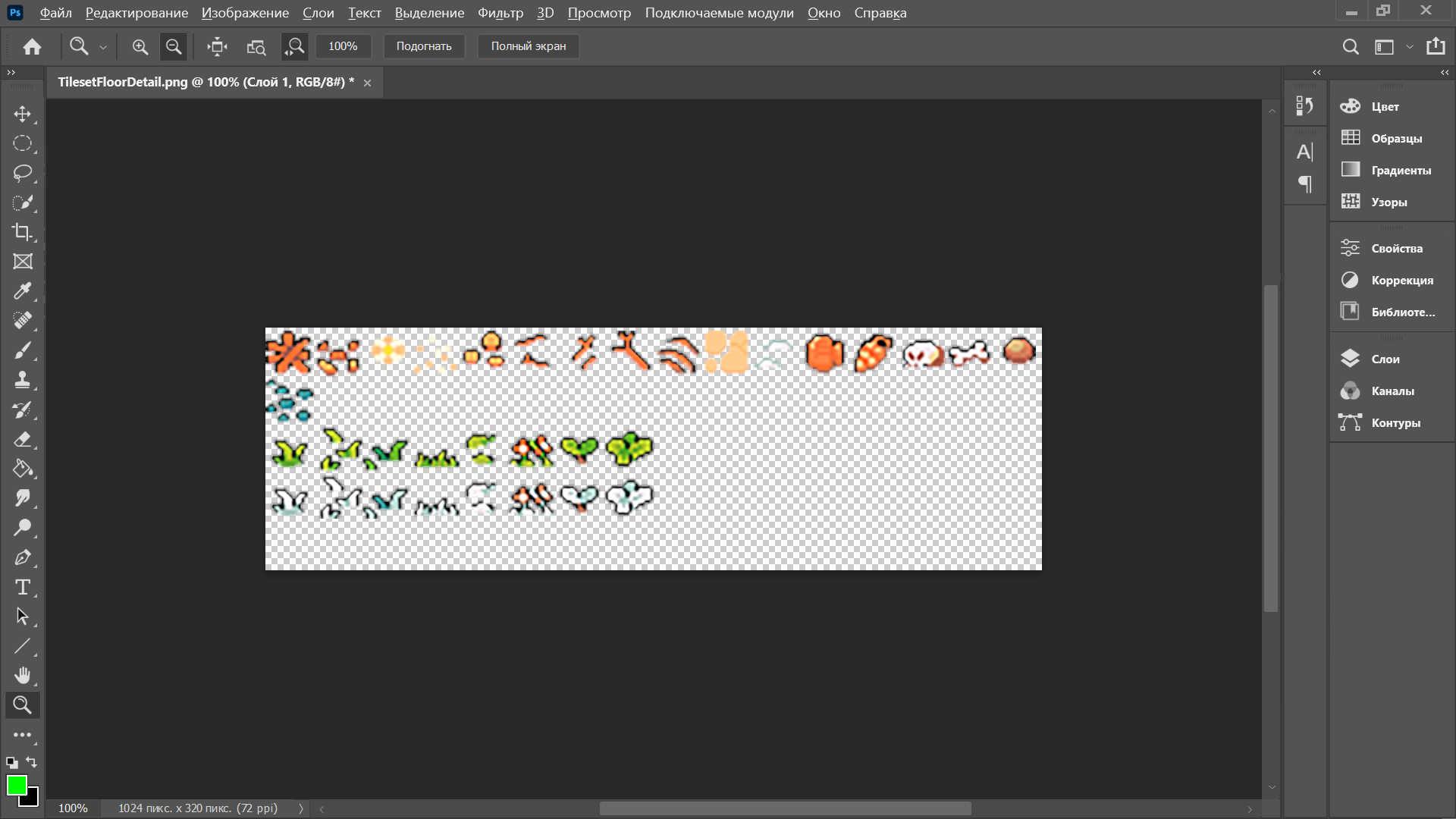Open the status bar info arrow menu
Image resolution: width=1456 pixels, height=819 pixels.
tap(301, 808)
